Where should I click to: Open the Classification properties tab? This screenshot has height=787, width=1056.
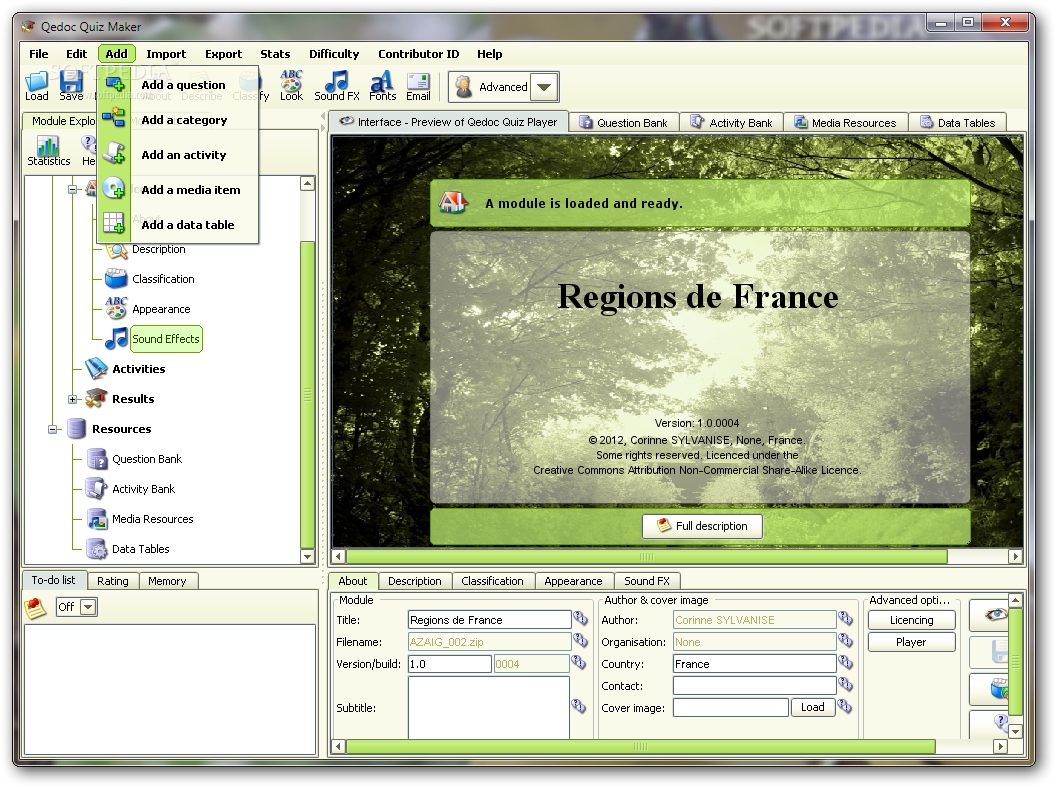(492, 580)
